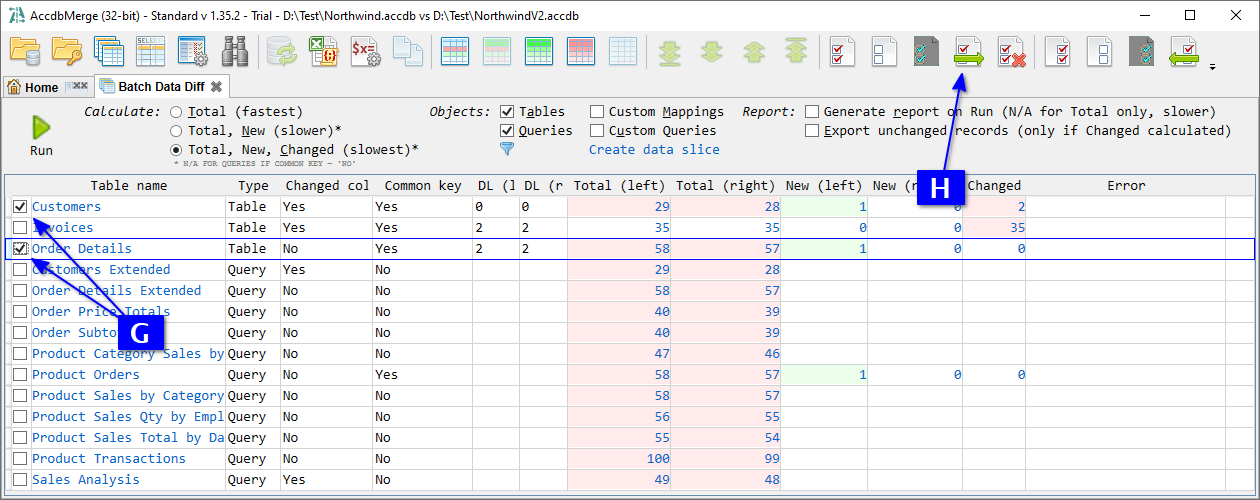Click the green Run arrow button
The height and width of the screenshot is (500, 1260).
point(41,127)
